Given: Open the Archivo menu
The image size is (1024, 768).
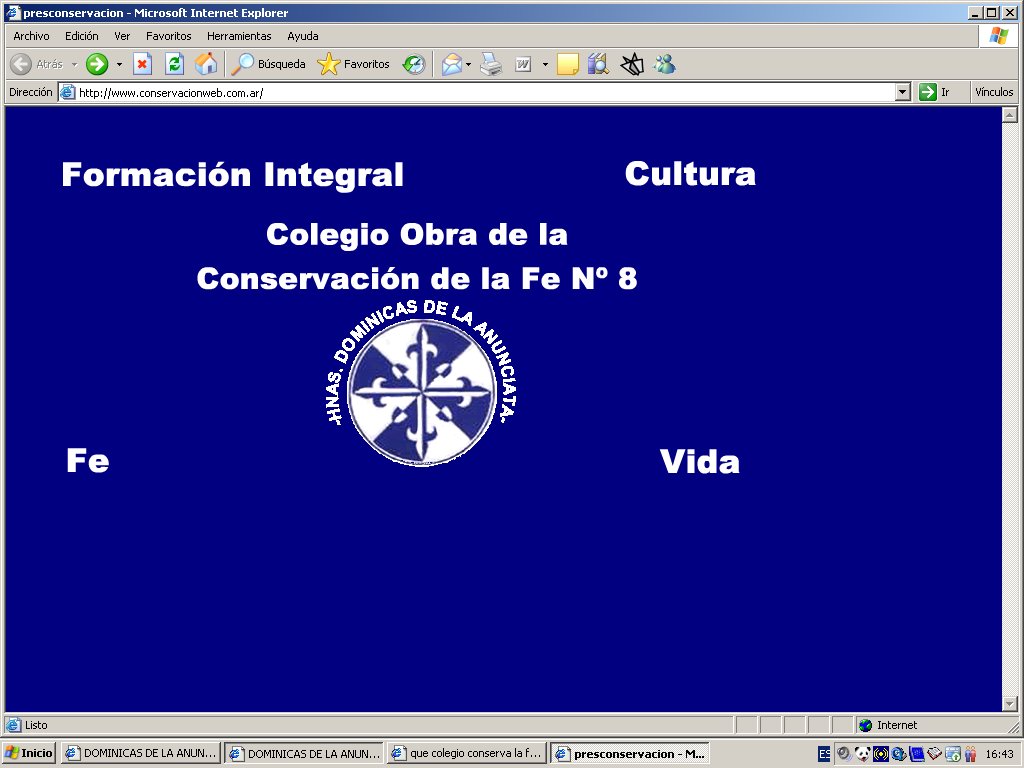Looking at the screenshot, I should 31,36.
